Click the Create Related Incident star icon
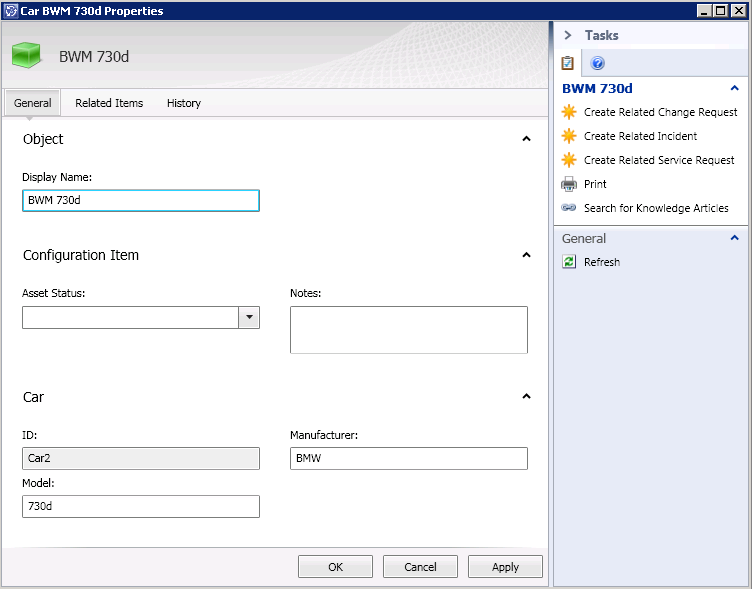The width and height of the screenshot is (752, 589). (x=569, y=136)
